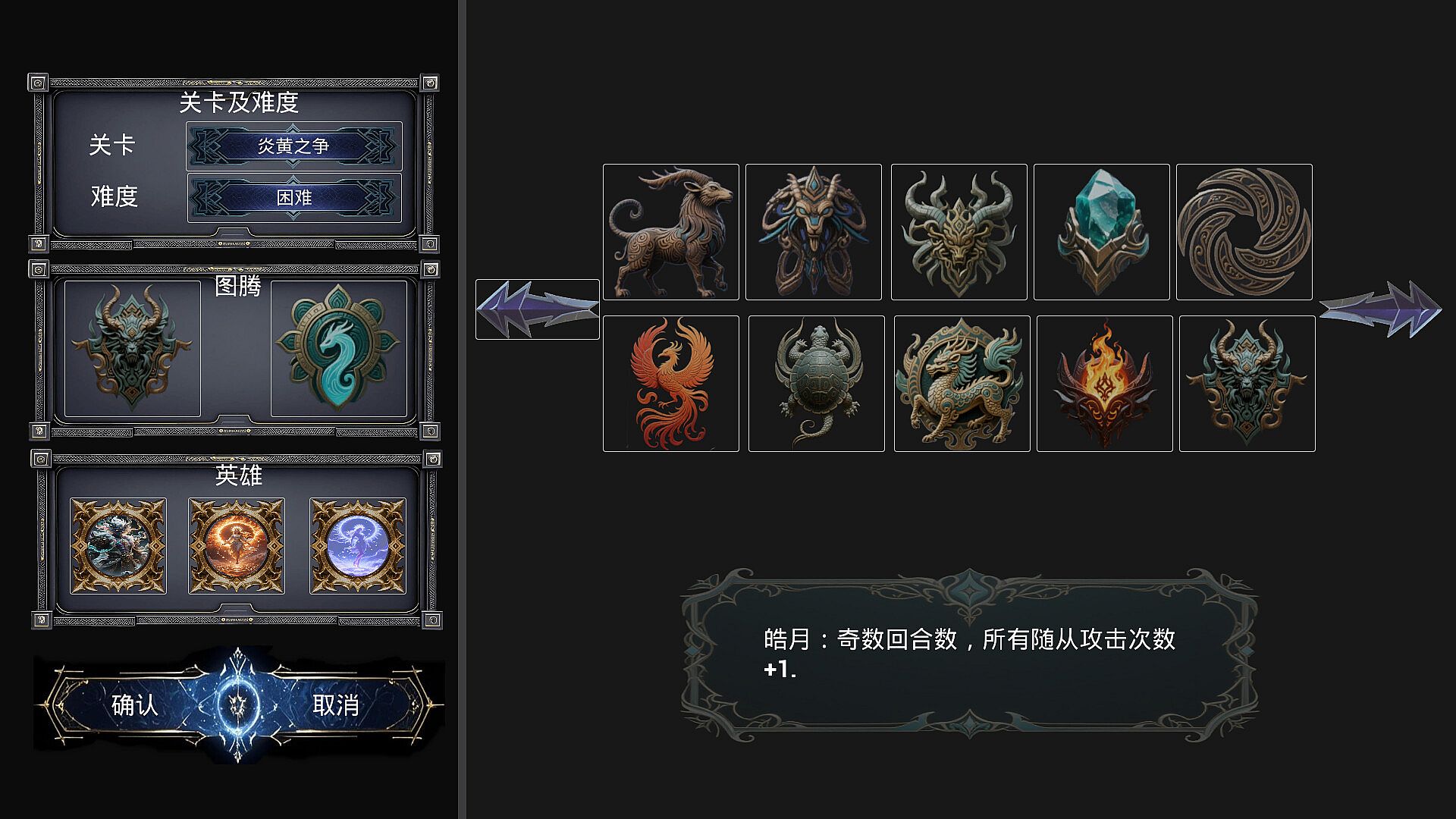The height and width of the screenshot is (819, 1456).
Task: Open the 难度 difficulty selector 困难
Action: [294, 198]
